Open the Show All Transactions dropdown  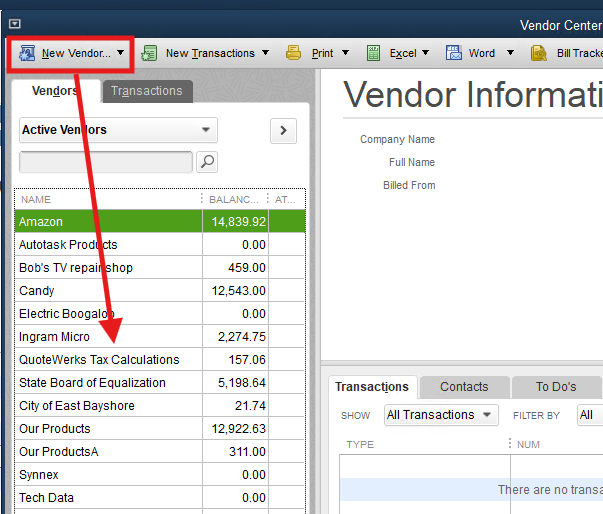pos(441,415)
